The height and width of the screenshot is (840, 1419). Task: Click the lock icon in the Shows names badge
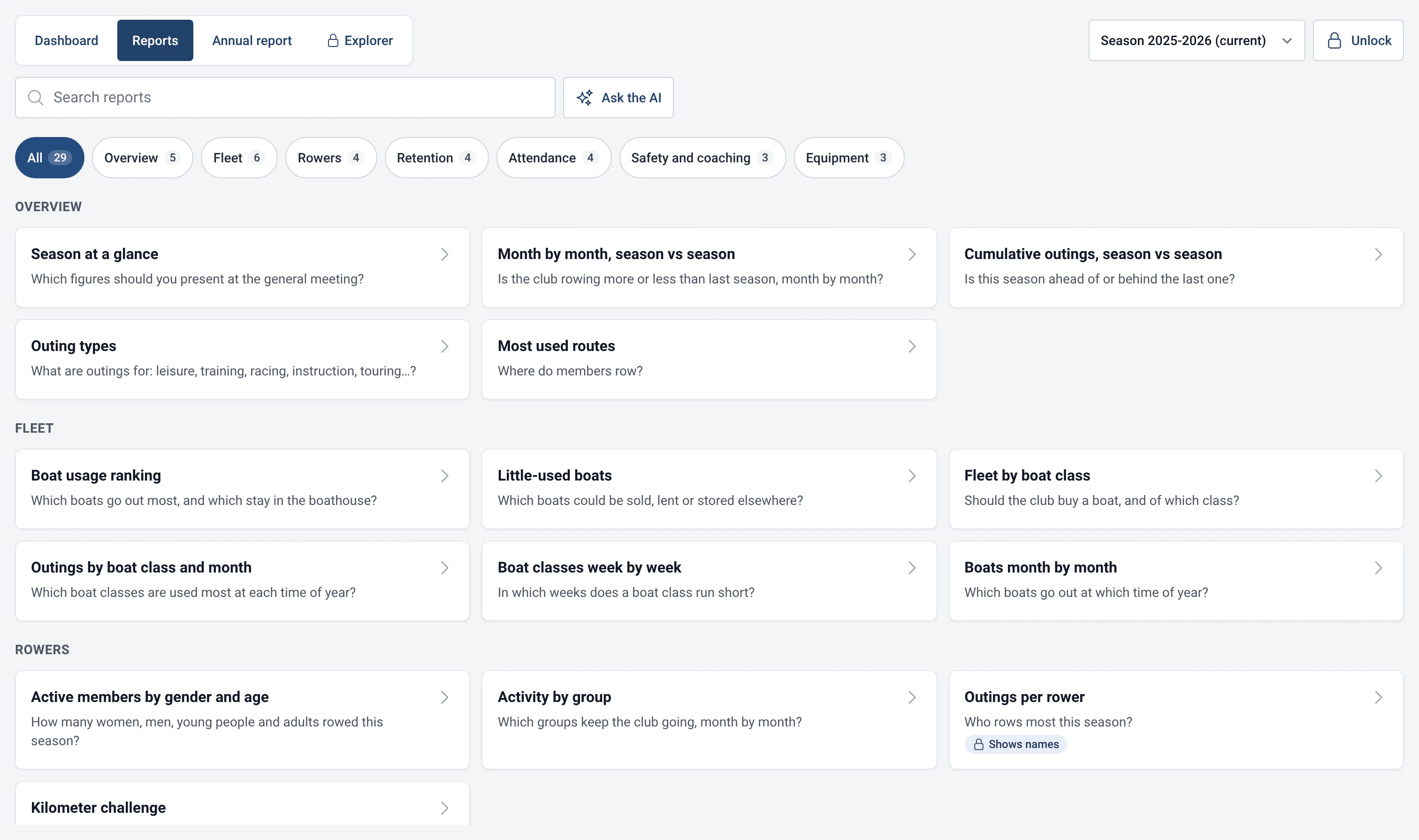tap(978, 744)
